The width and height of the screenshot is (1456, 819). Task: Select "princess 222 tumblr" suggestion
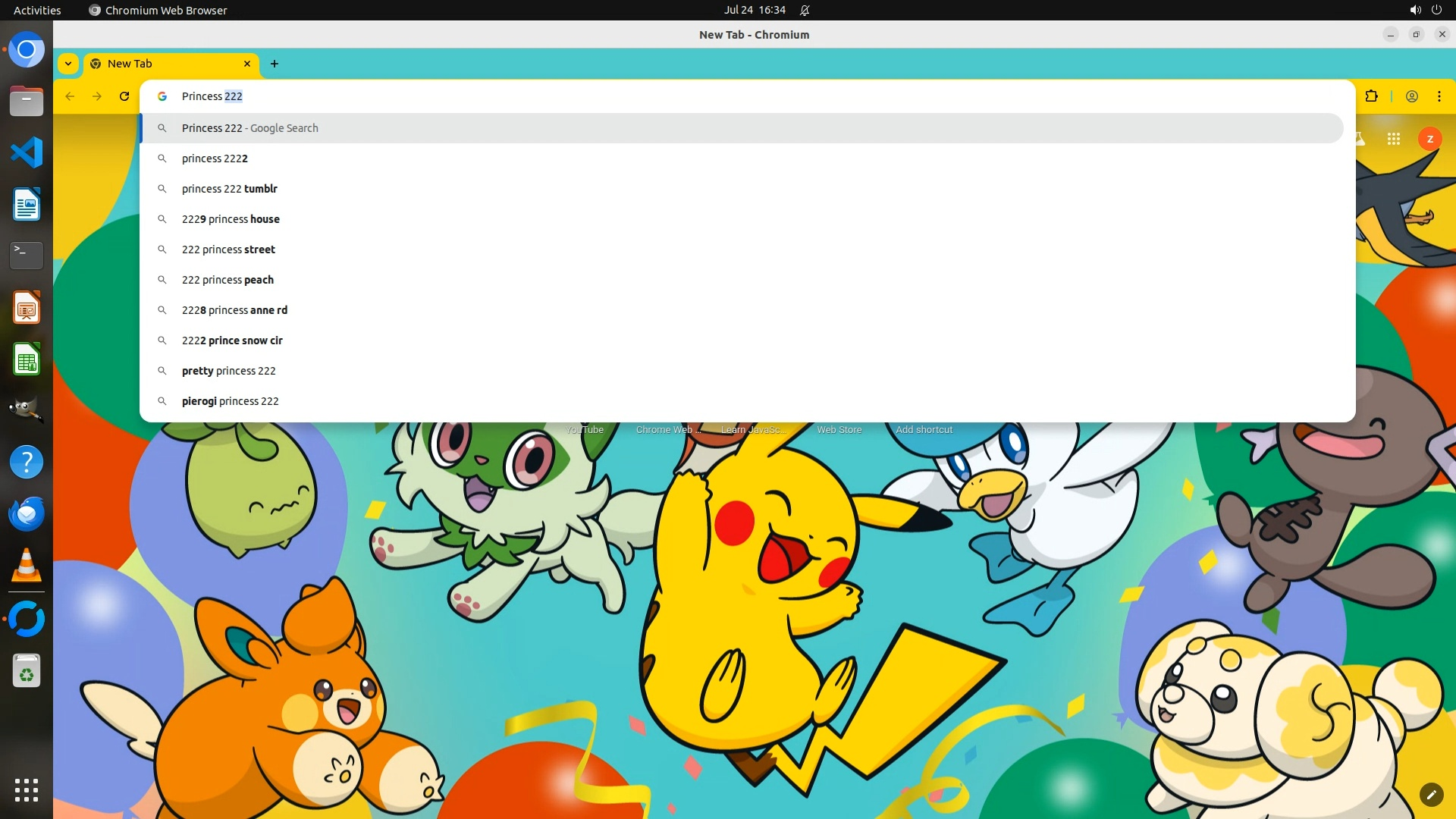tap(230, 189)
